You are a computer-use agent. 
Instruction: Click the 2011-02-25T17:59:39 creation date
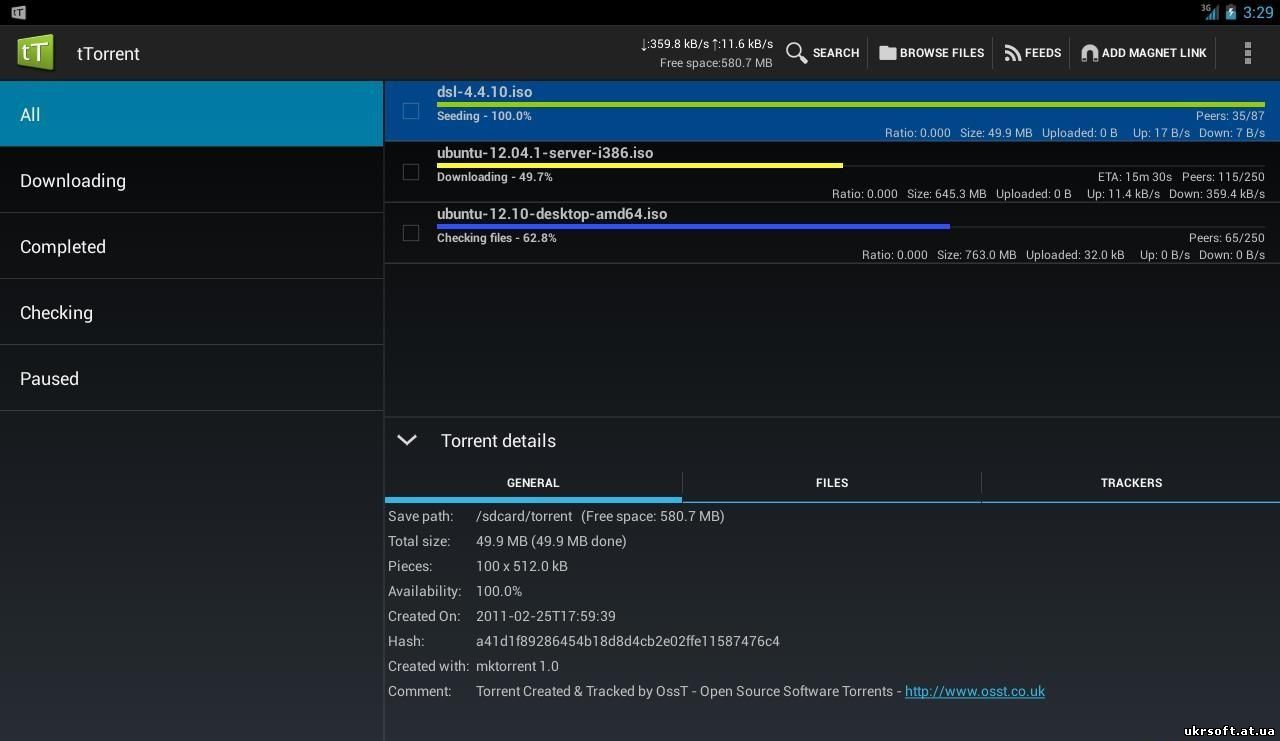pos(546,616)
